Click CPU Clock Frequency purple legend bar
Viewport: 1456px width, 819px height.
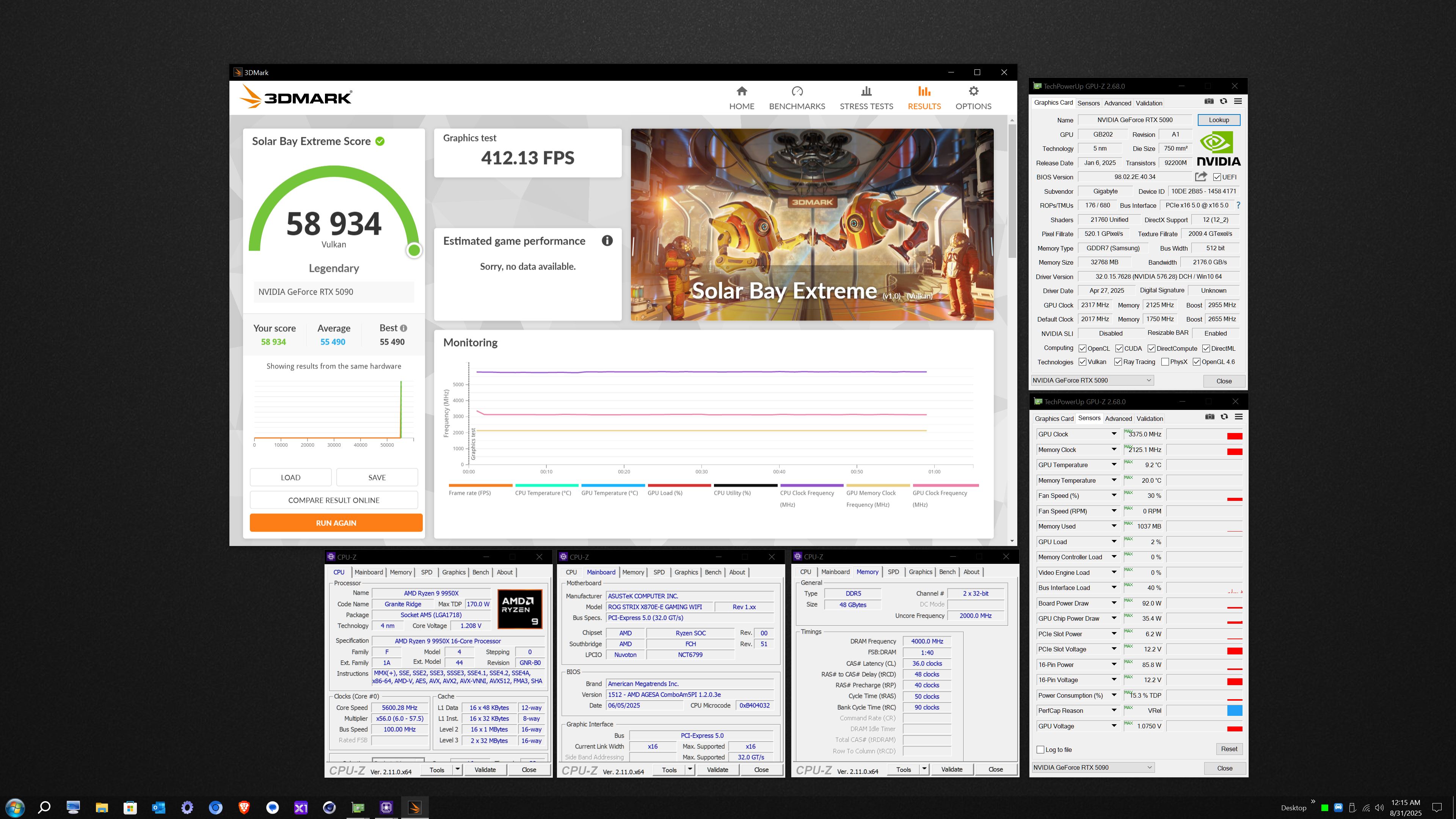pyautogui.click(x=812, y=485)
